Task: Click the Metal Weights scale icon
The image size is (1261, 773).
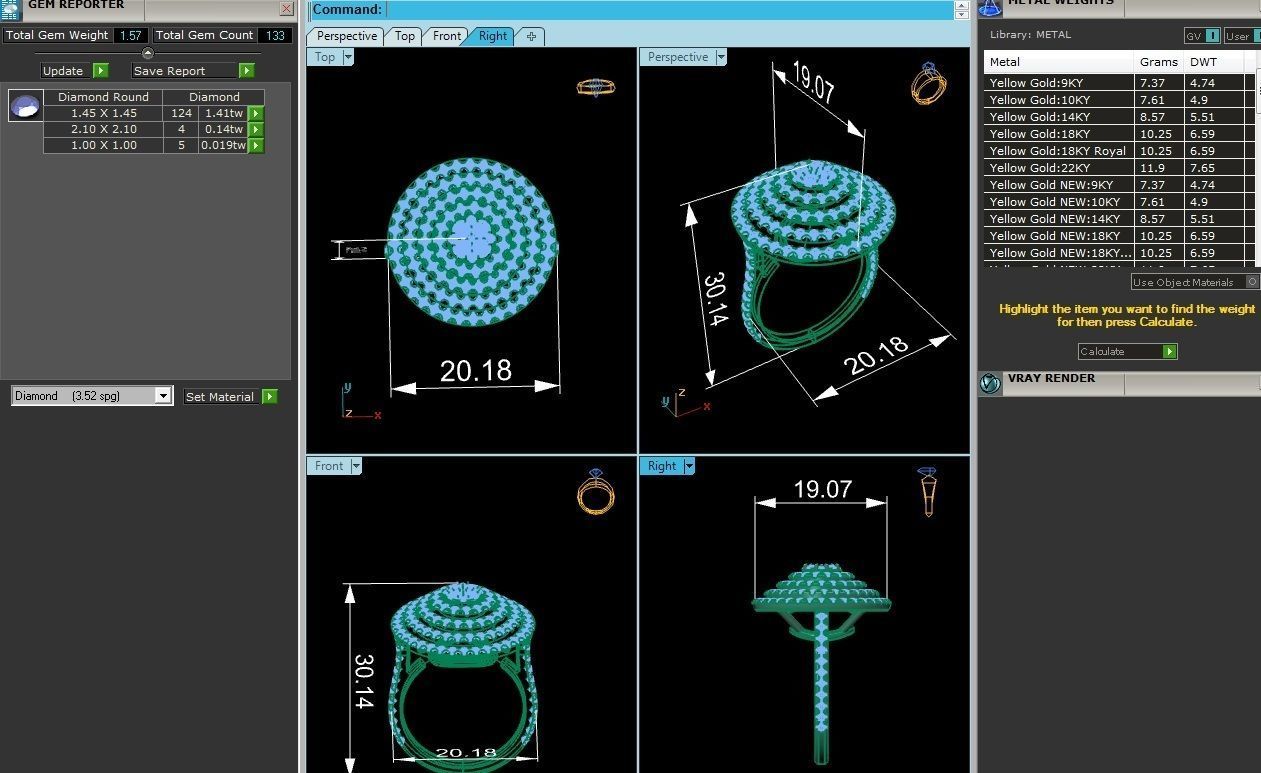Action: pos(989,7)
